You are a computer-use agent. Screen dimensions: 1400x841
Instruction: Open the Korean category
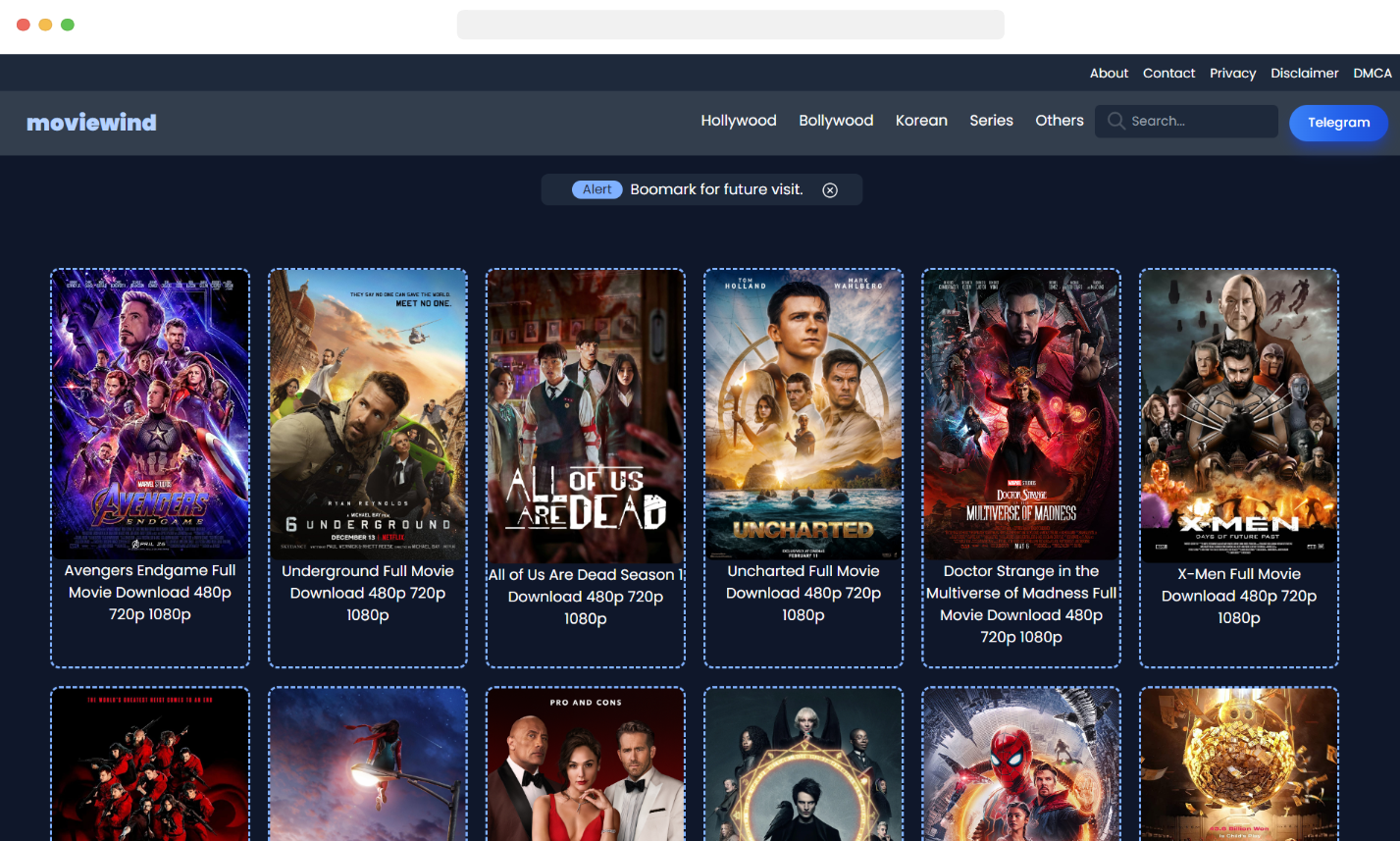tap(921, 121)
